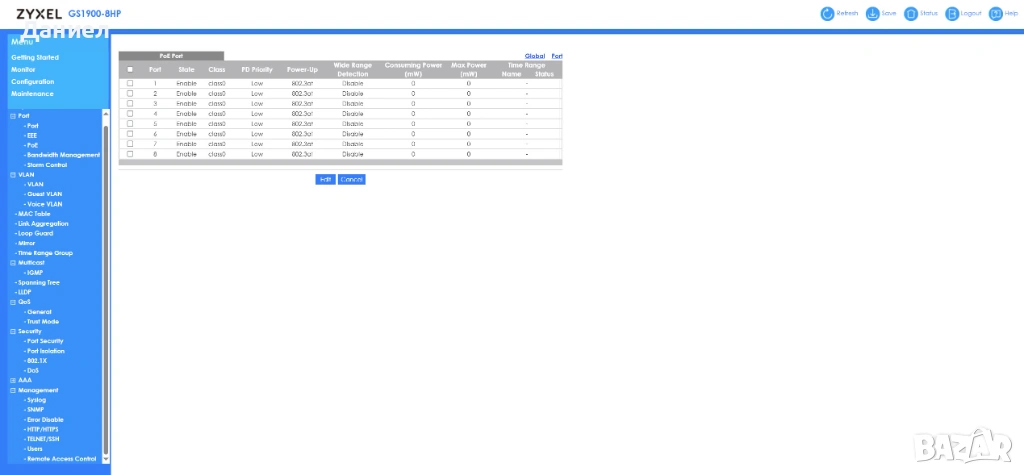1024x475 pixels.
Task: Expand the AAA tree node
Action: point(13,380)
